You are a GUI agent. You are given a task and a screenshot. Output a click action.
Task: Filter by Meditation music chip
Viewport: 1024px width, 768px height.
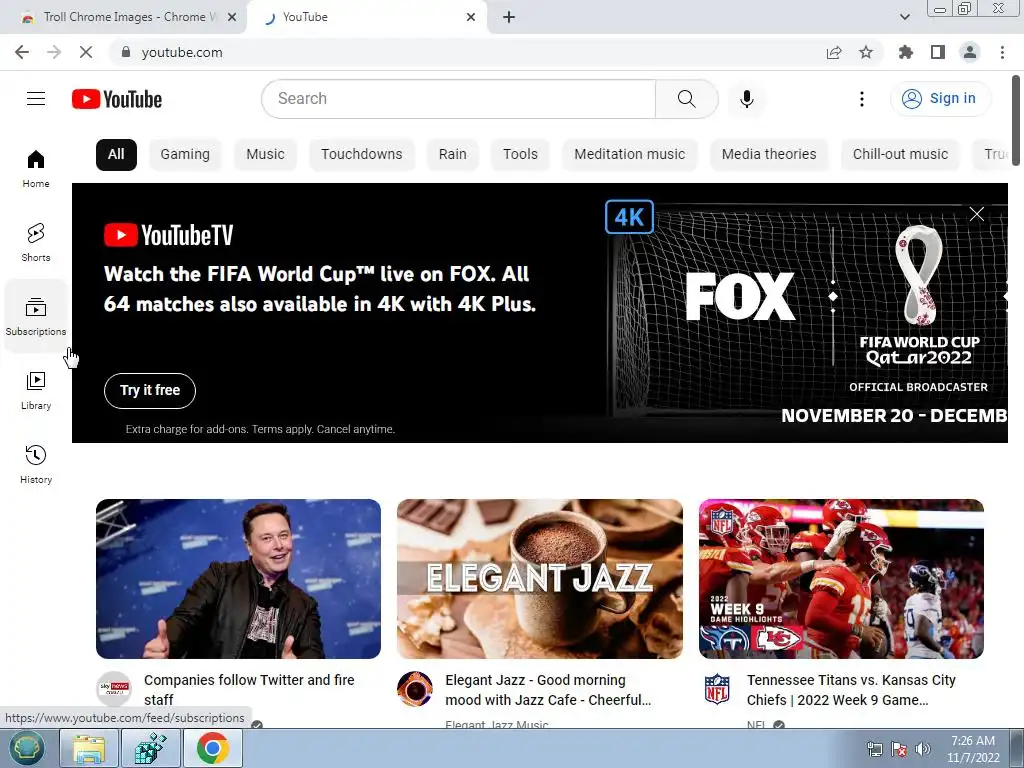[630, 154]
